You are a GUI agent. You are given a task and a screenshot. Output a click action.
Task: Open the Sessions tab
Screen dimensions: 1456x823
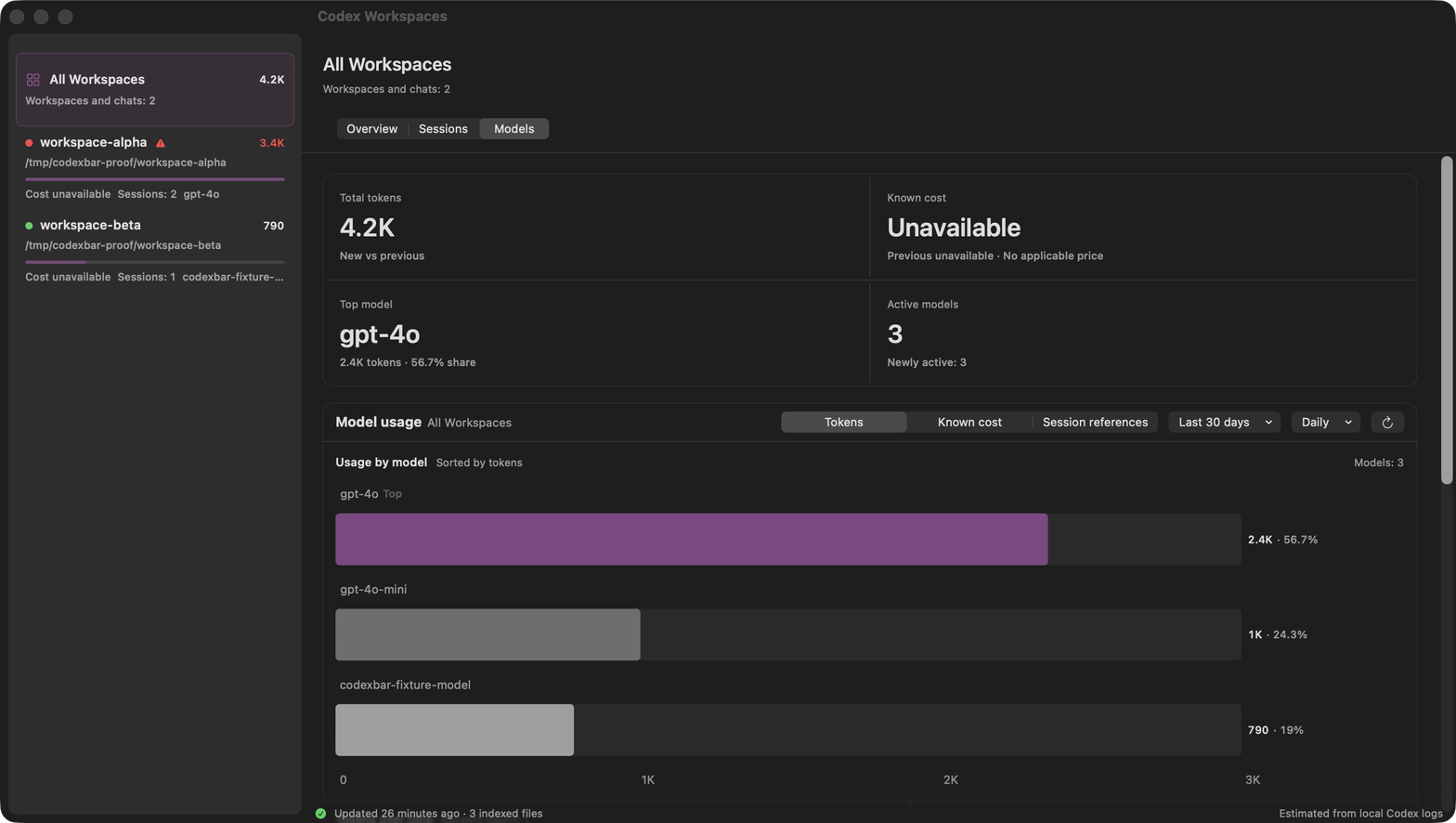pos(443,129)
